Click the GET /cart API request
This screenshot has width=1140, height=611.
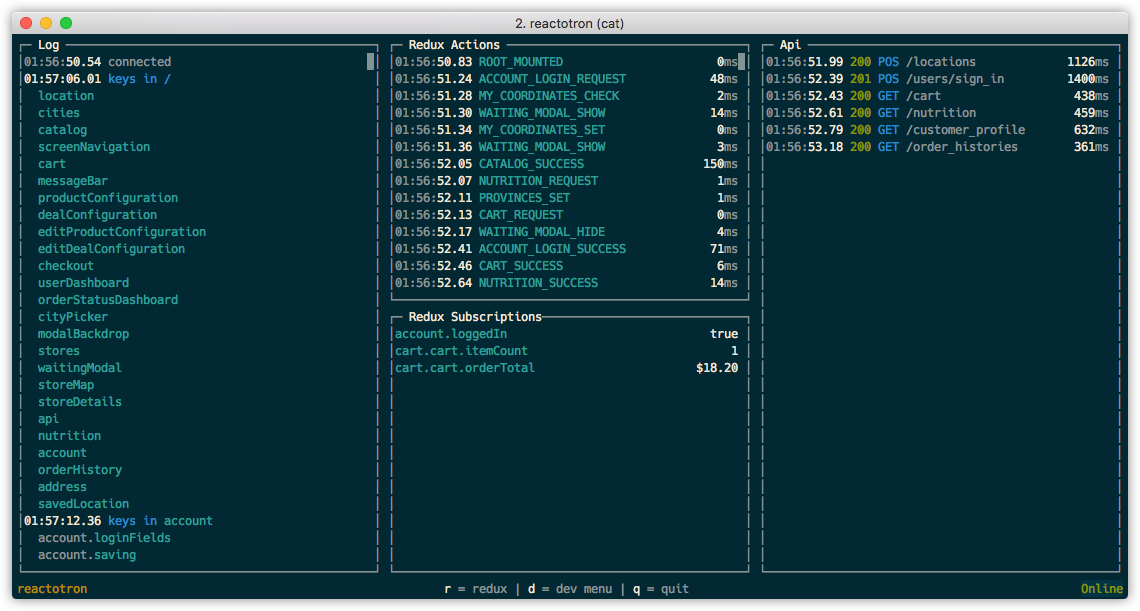937,96
